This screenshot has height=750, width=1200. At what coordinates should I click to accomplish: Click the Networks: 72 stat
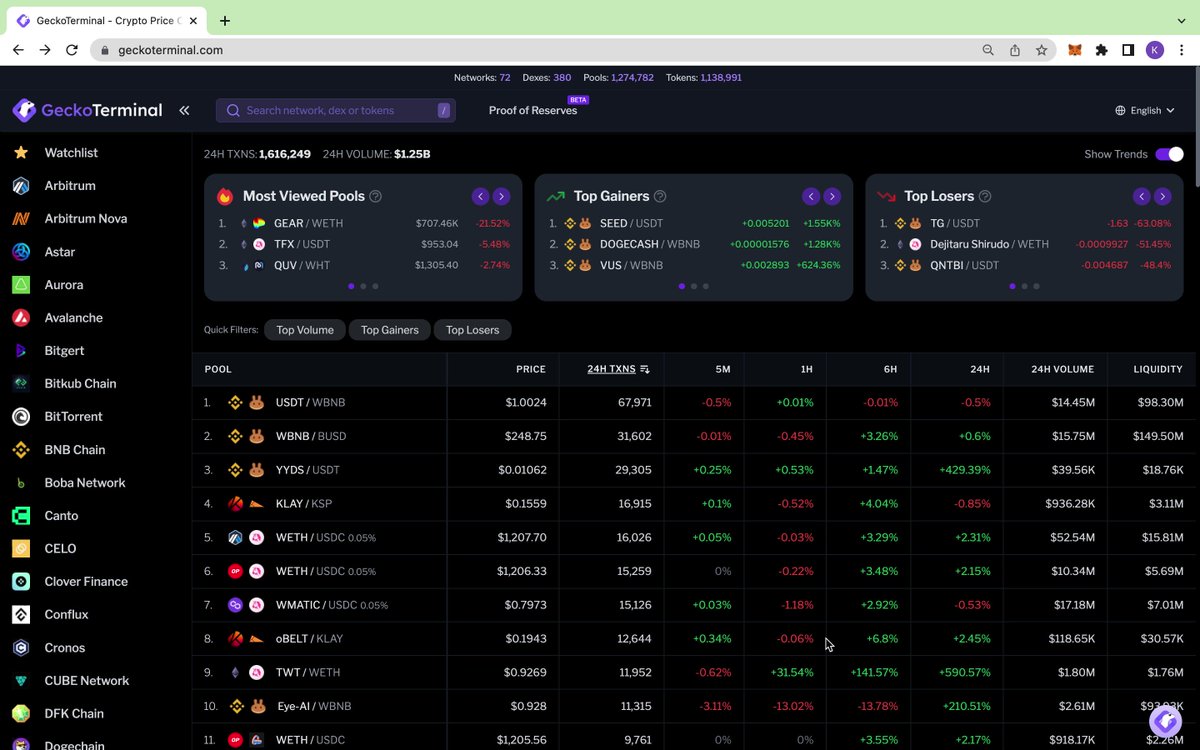(x=482, y=78)
